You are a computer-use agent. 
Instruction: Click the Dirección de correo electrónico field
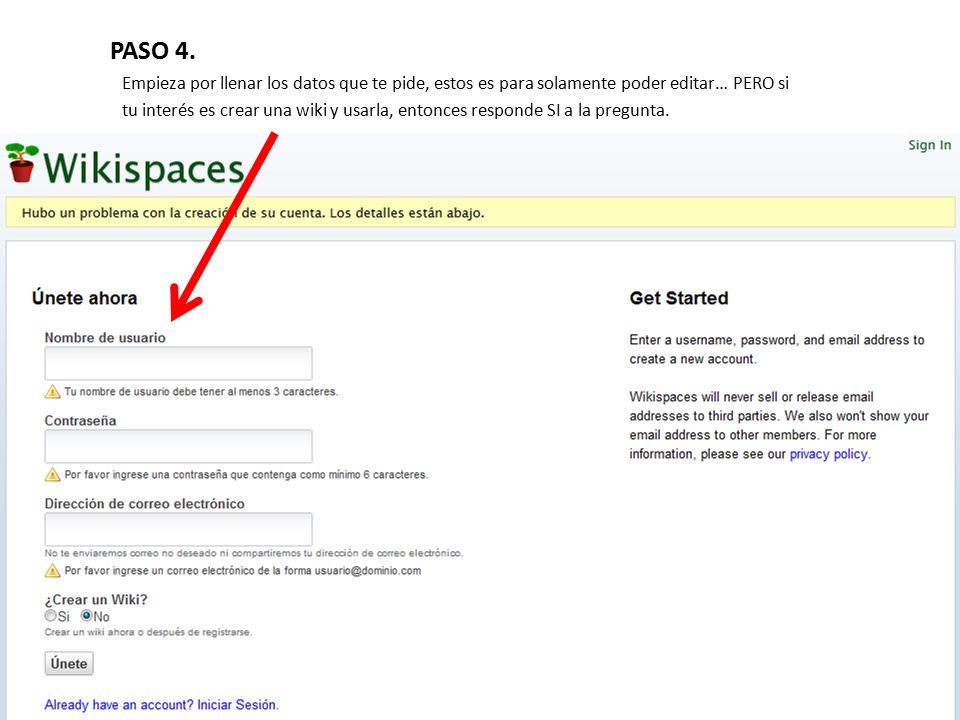(178, 529)
